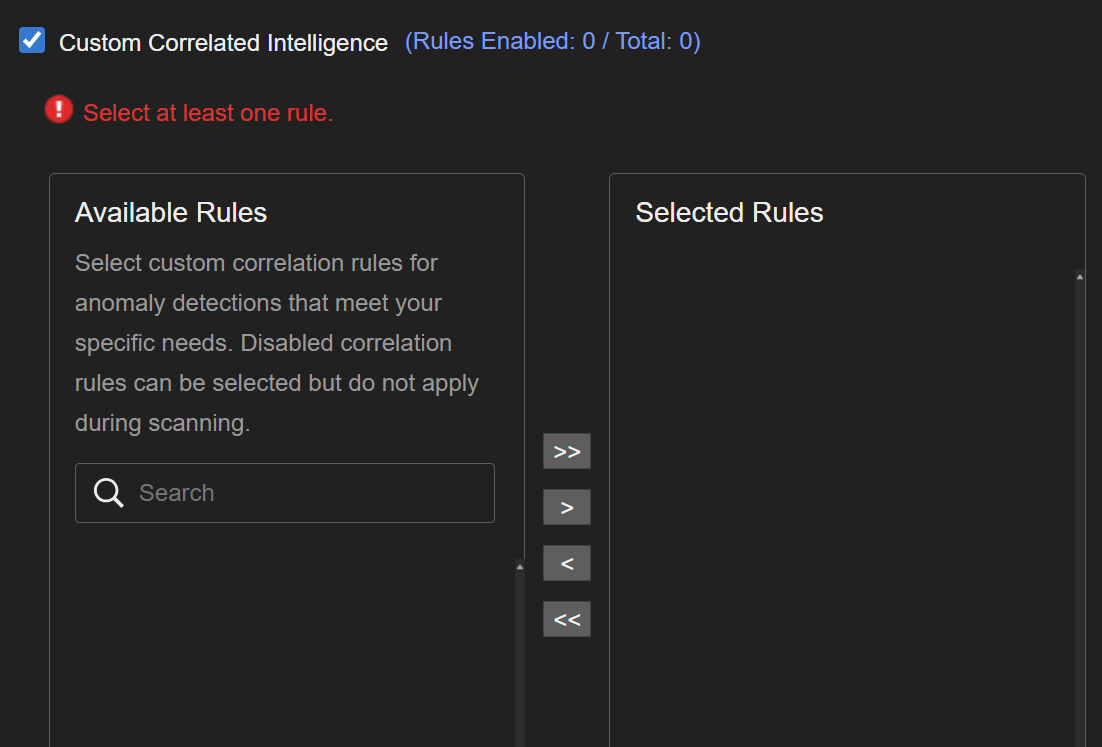
Task: Click the Selected Rules scrollbar track
Action: tap(1079, 500)
